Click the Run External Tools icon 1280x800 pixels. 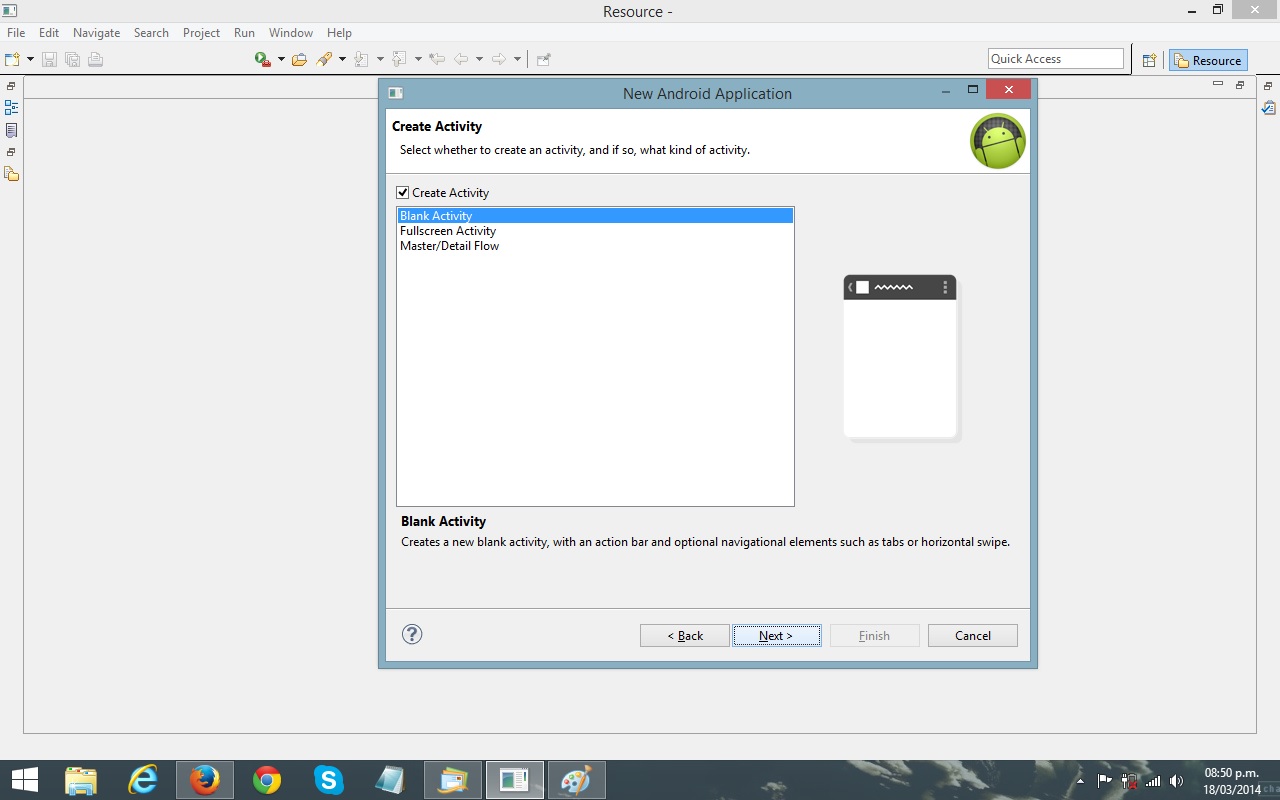pyautogui.click(x=263, y=59)
